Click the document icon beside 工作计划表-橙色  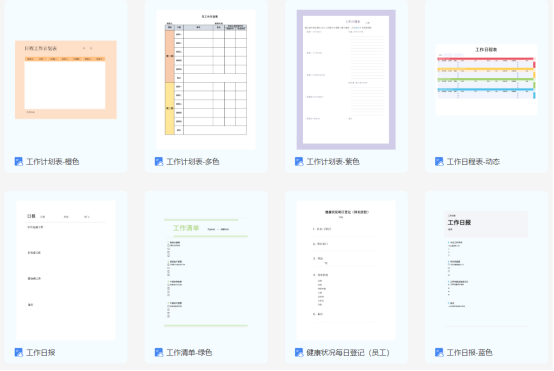pyautogui.click(x=19, y=161)
